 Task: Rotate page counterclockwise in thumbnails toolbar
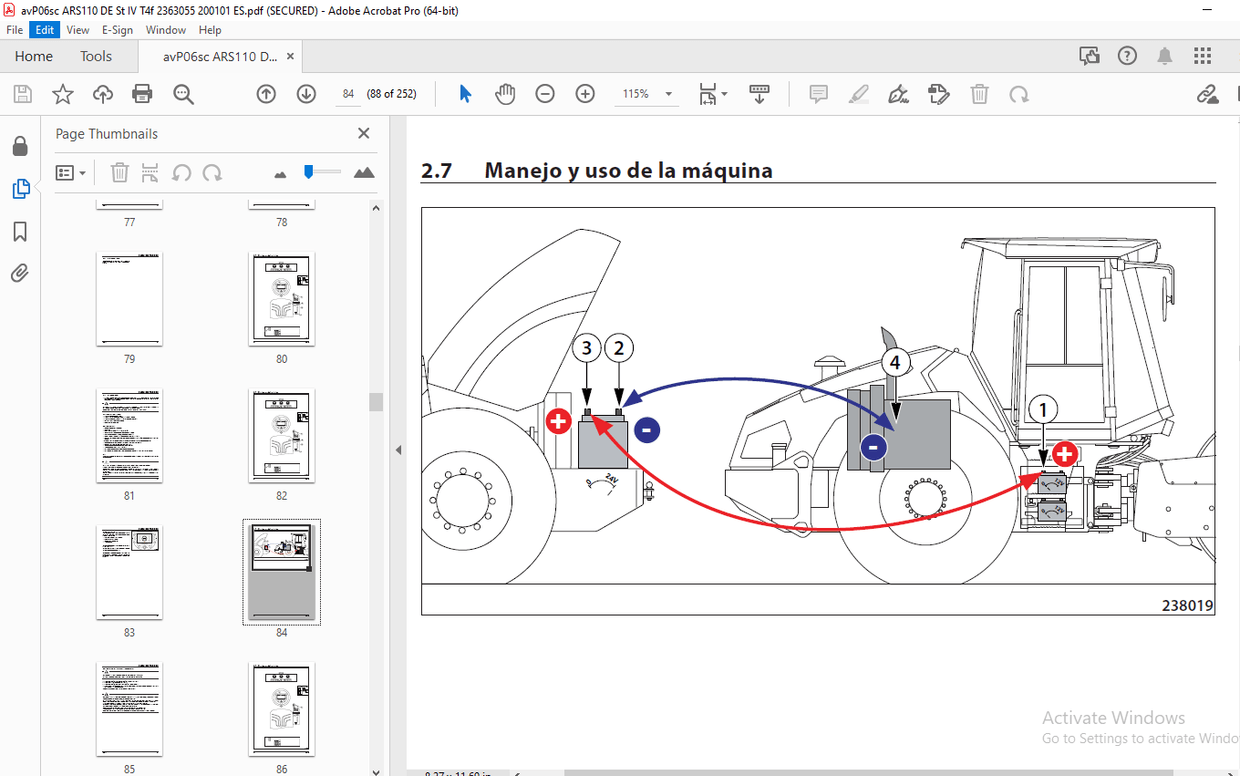[181, 172]
